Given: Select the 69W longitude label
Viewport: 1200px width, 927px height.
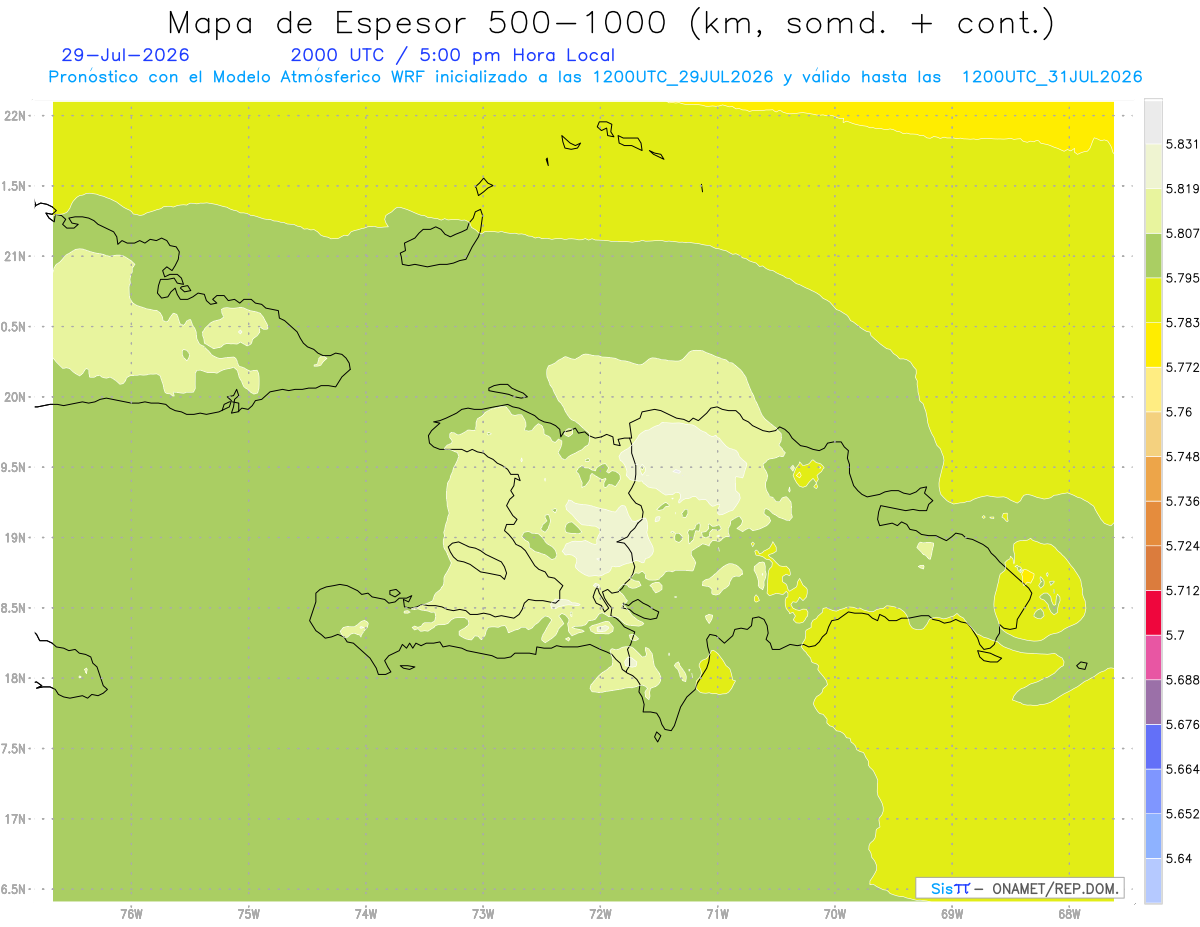Looking at the screenshot, I should tap(952, 913).
